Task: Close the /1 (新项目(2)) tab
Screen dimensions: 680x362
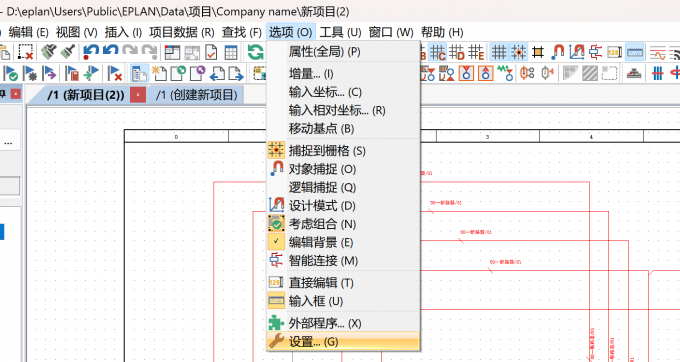Action: 138,95
